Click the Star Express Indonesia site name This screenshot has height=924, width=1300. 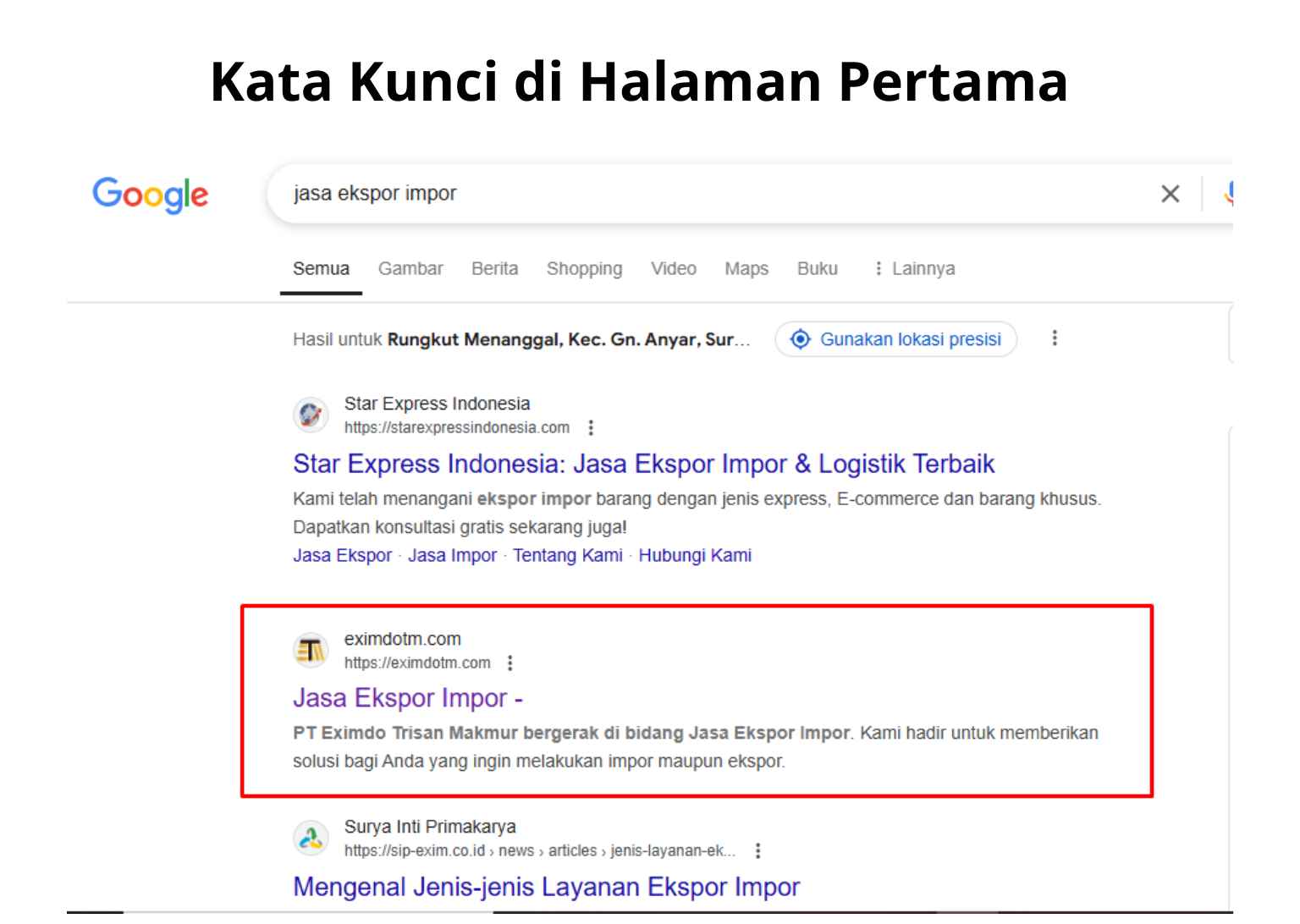437,404
